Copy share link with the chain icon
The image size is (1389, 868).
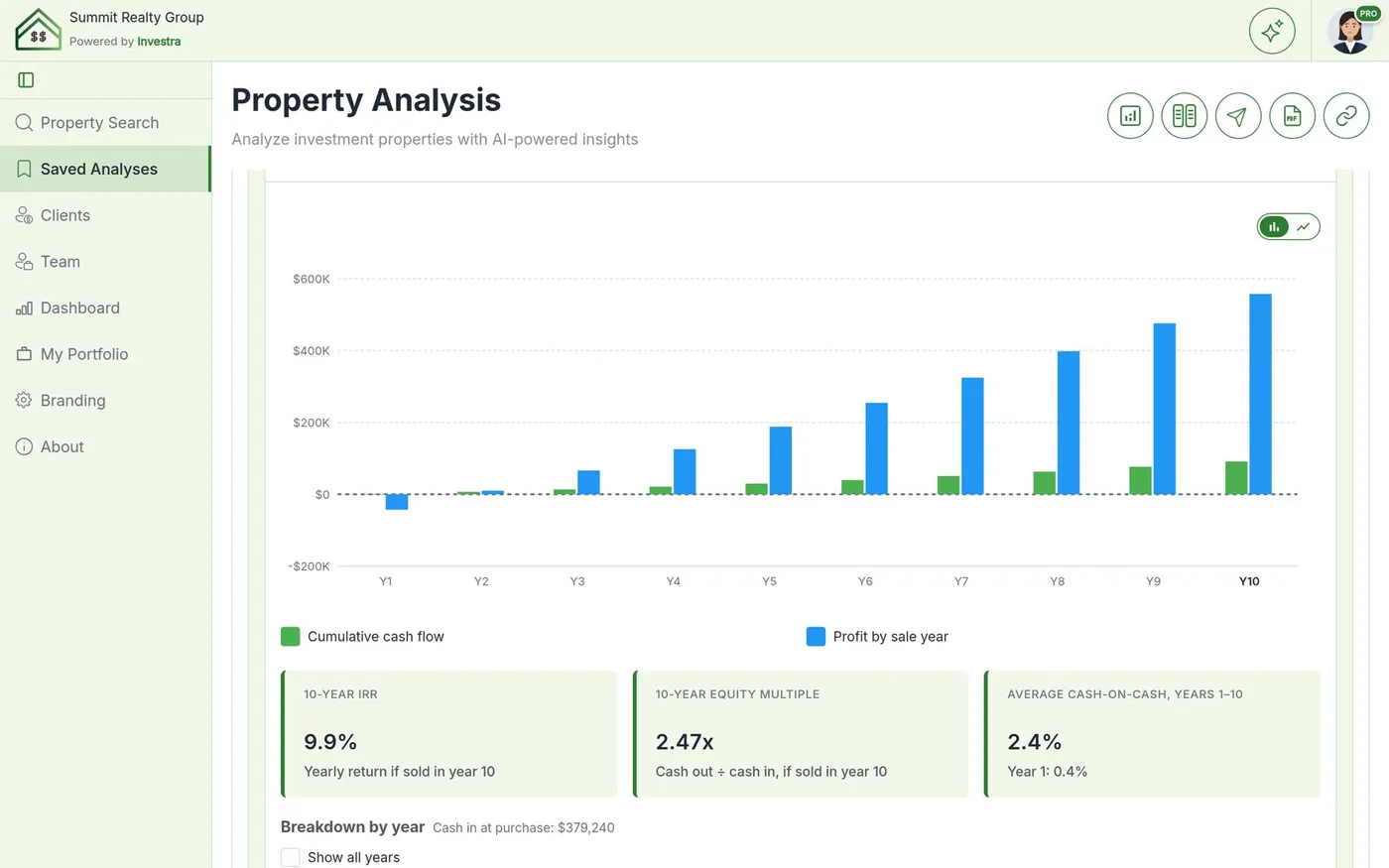coord(1346,116)
